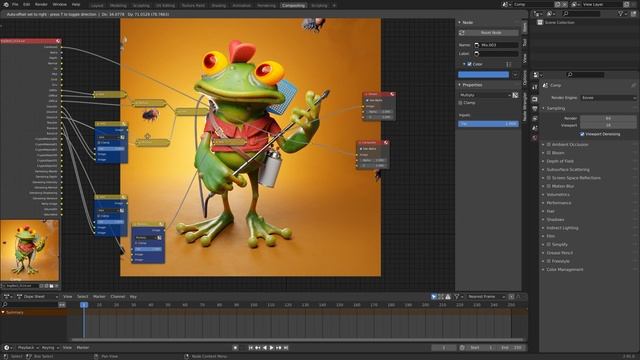640x360 pixels.
Task: Click the View Layer selector field
Action: 602,4
